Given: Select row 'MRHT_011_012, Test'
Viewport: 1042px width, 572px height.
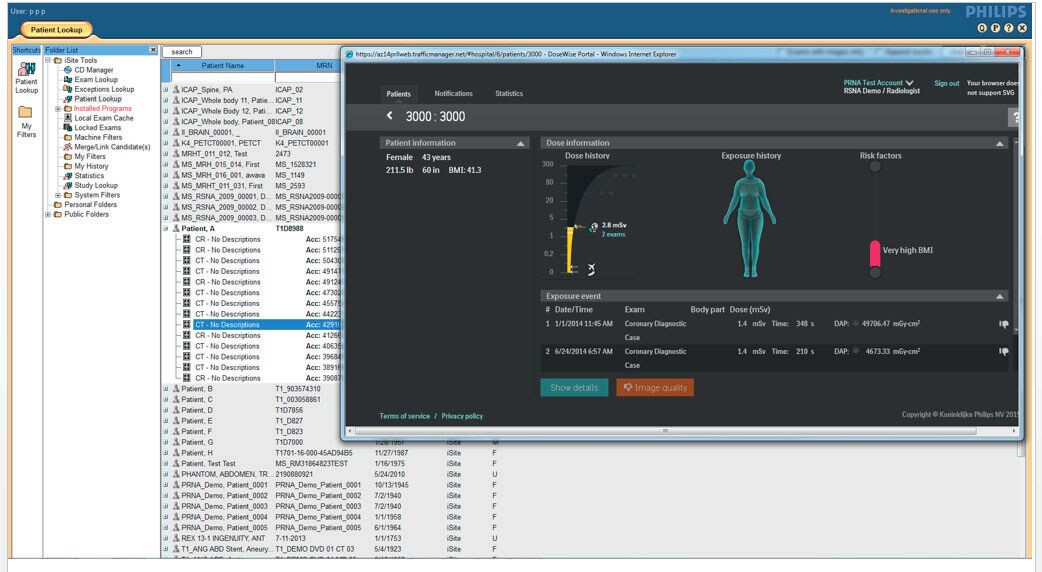Looking at the screenshot, I should (253, 153).
